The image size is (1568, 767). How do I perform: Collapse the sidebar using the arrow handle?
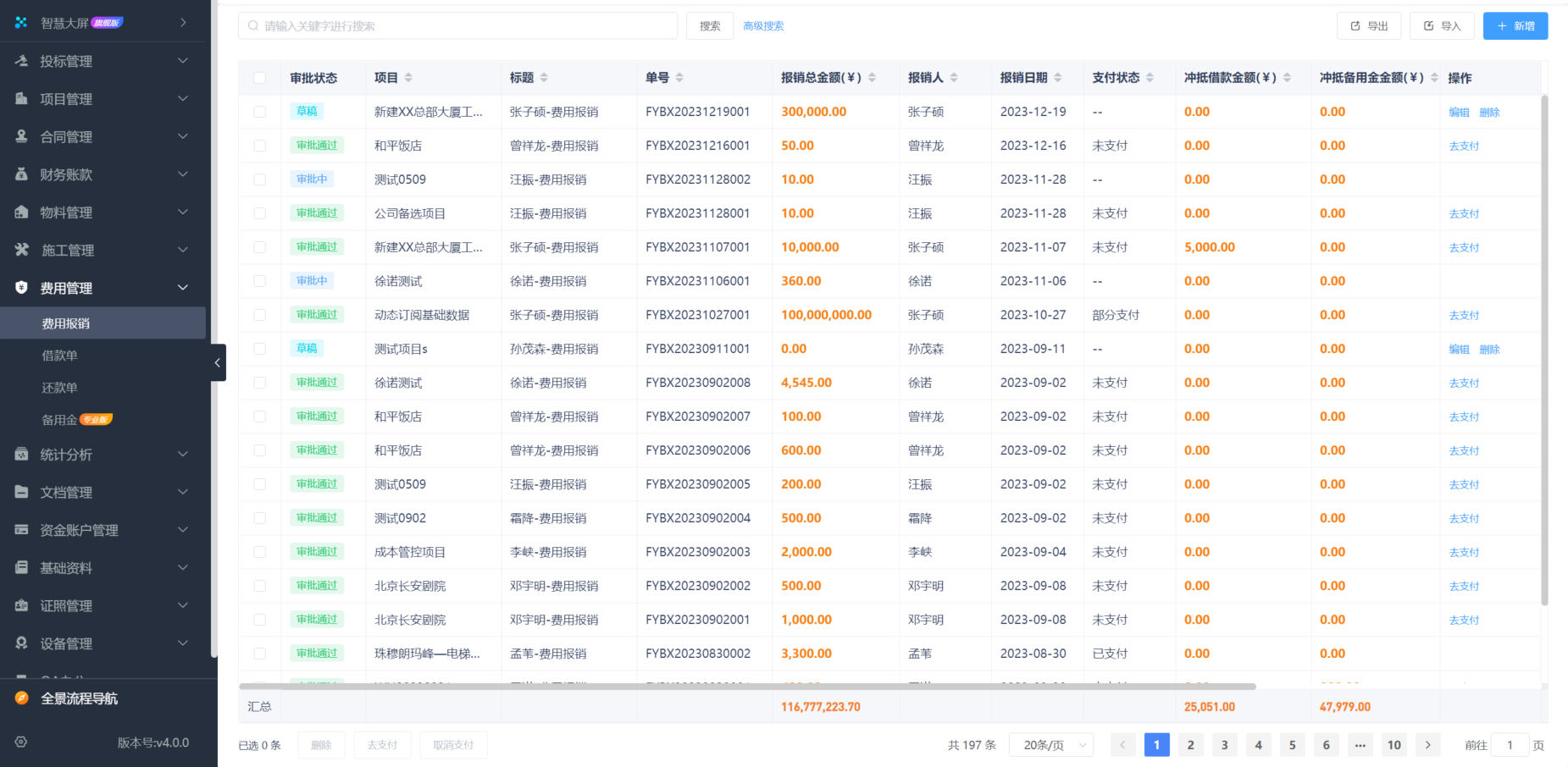218,362
